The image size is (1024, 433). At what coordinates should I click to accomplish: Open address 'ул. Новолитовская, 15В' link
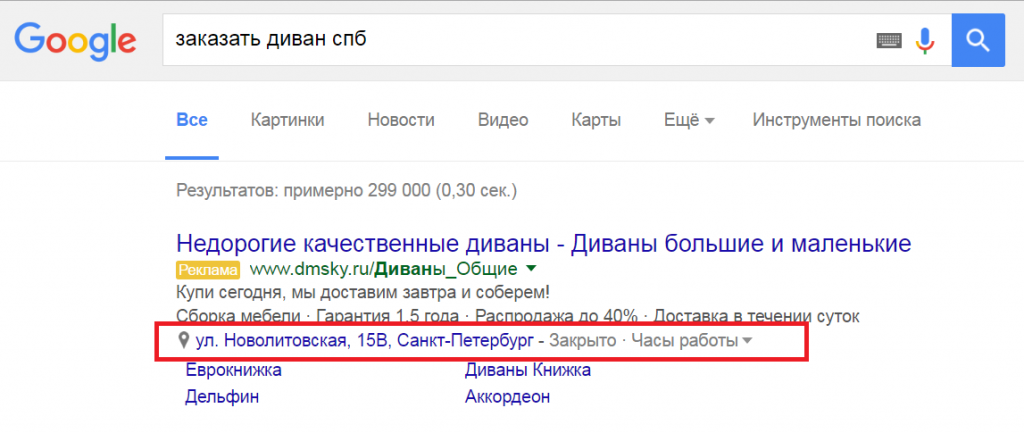[364, 340]
